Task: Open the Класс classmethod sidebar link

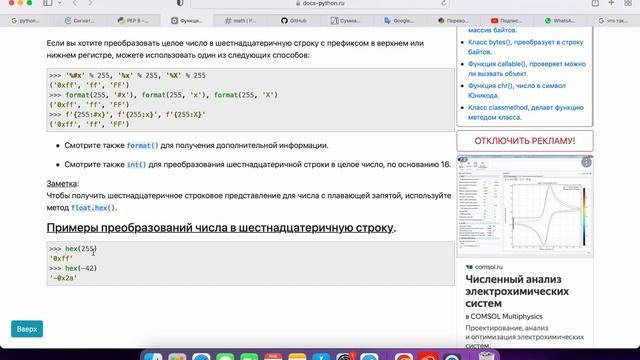Action: (x=526, y=112)
